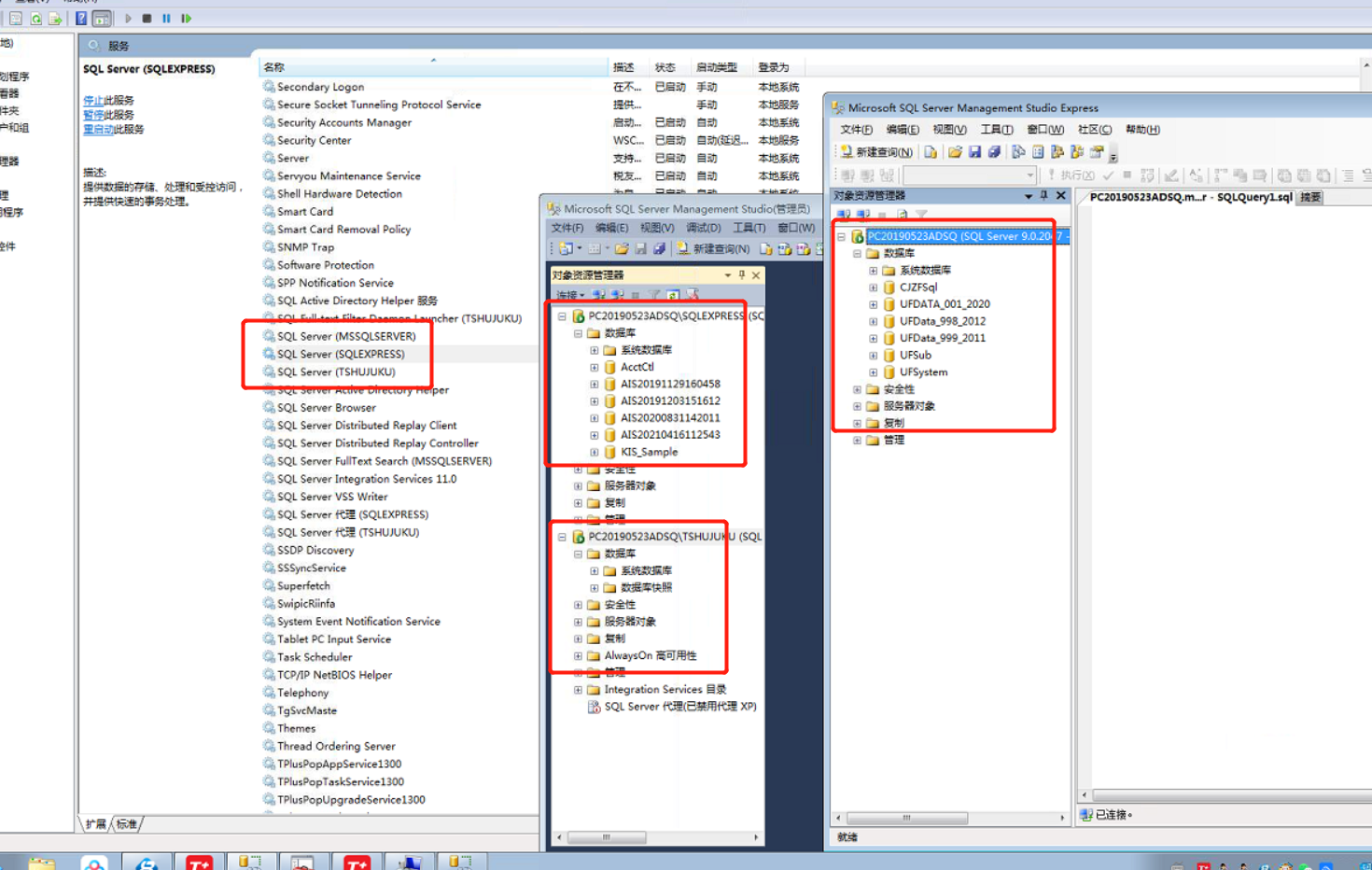Click the Refresh icon in Express Object Explorer toolbar
Screen dimensions: 1372x870
903,215
